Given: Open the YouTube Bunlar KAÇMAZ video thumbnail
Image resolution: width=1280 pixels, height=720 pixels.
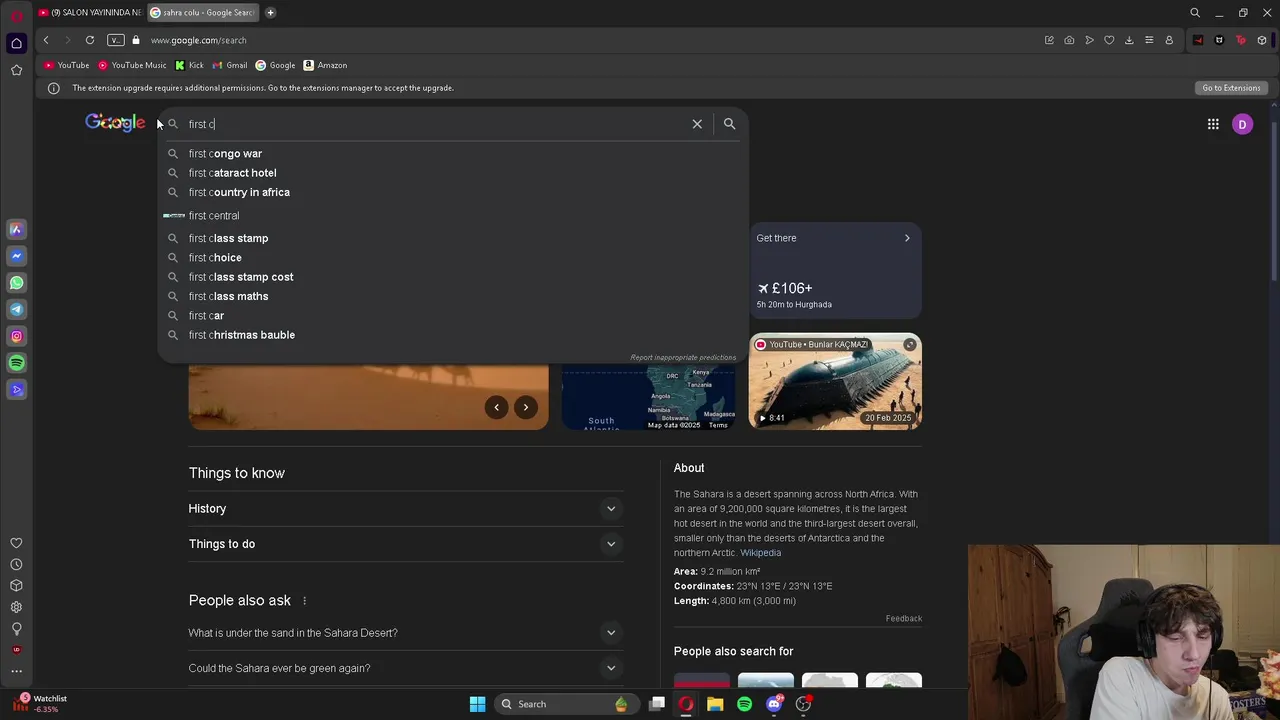Looking at the screenshot, I should click(x=835, y=381).
